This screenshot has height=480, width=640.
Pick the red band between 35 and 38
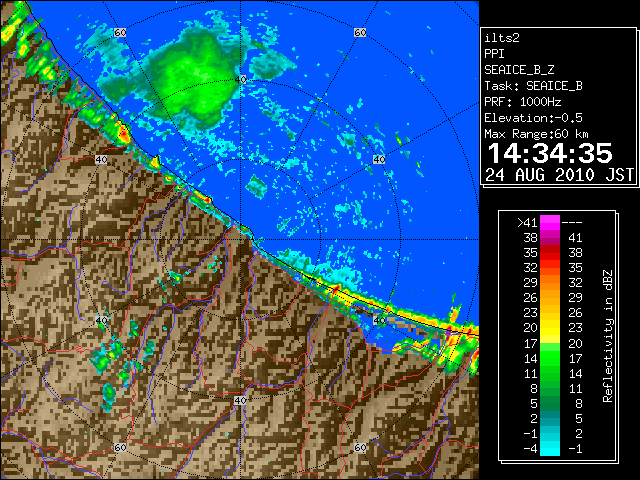tap(550, 253)
